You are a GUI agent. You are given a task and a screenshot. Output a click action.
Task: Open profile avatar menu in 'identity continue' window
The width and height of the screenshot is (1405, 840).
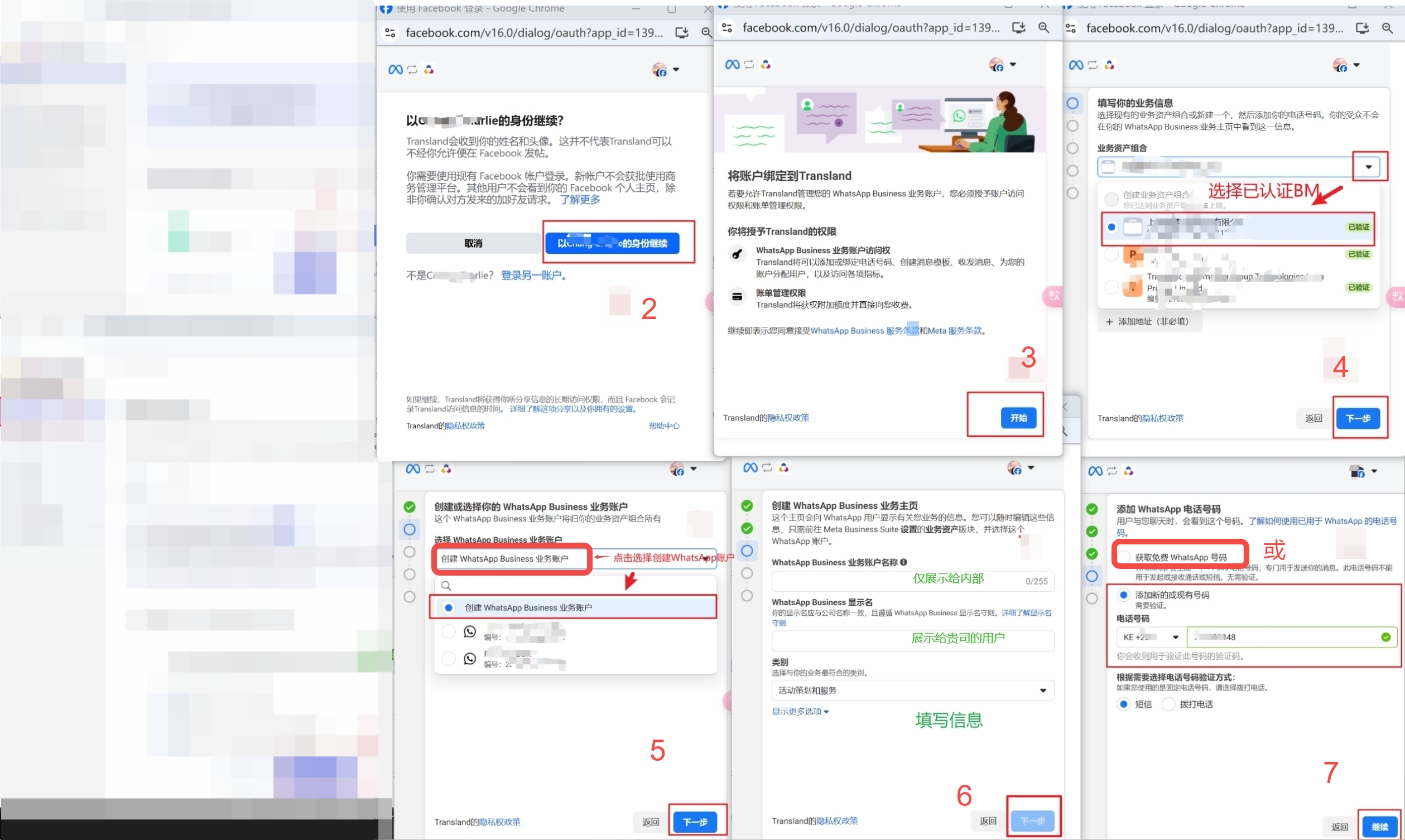[x=666, y=70]
